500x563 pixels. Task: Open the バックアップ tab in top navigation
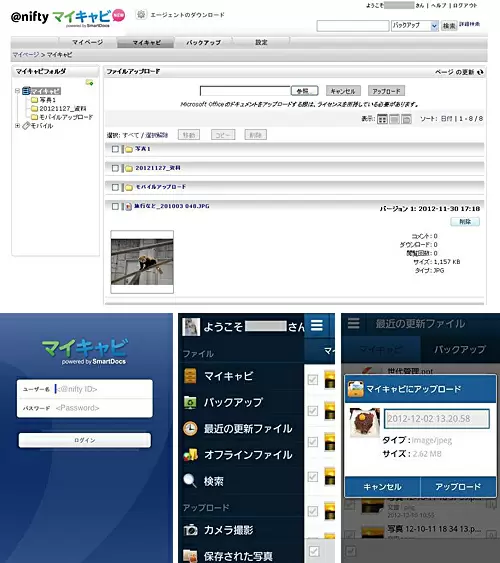pyautogui.click(x=204, y=42)
